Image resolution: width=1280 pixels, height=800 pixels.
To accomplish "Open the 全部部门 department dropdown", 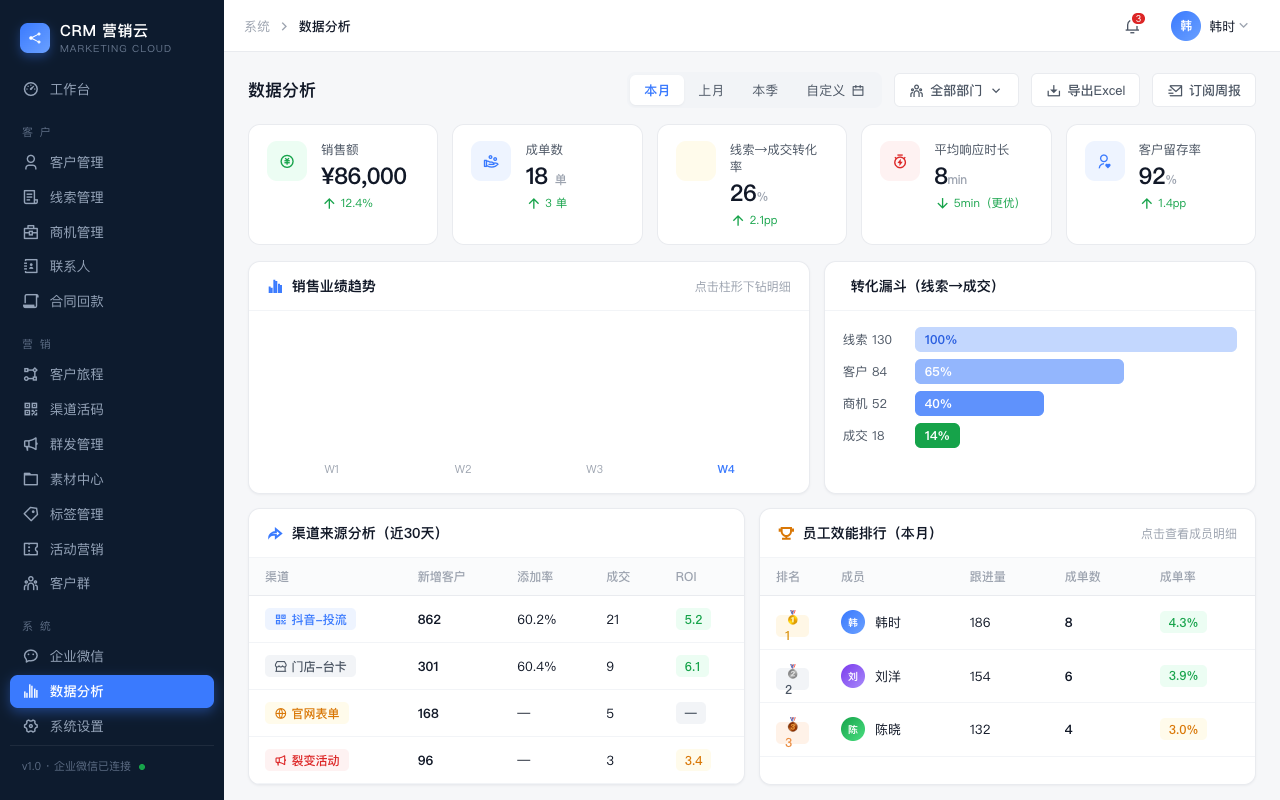I will pos(956,90).
